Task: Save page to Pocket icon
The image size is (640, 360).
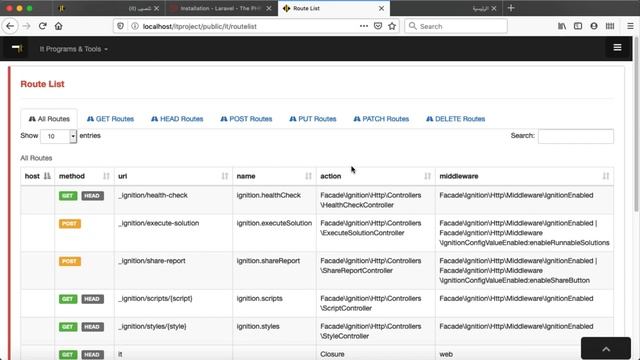Action: (x=378, y=26)
